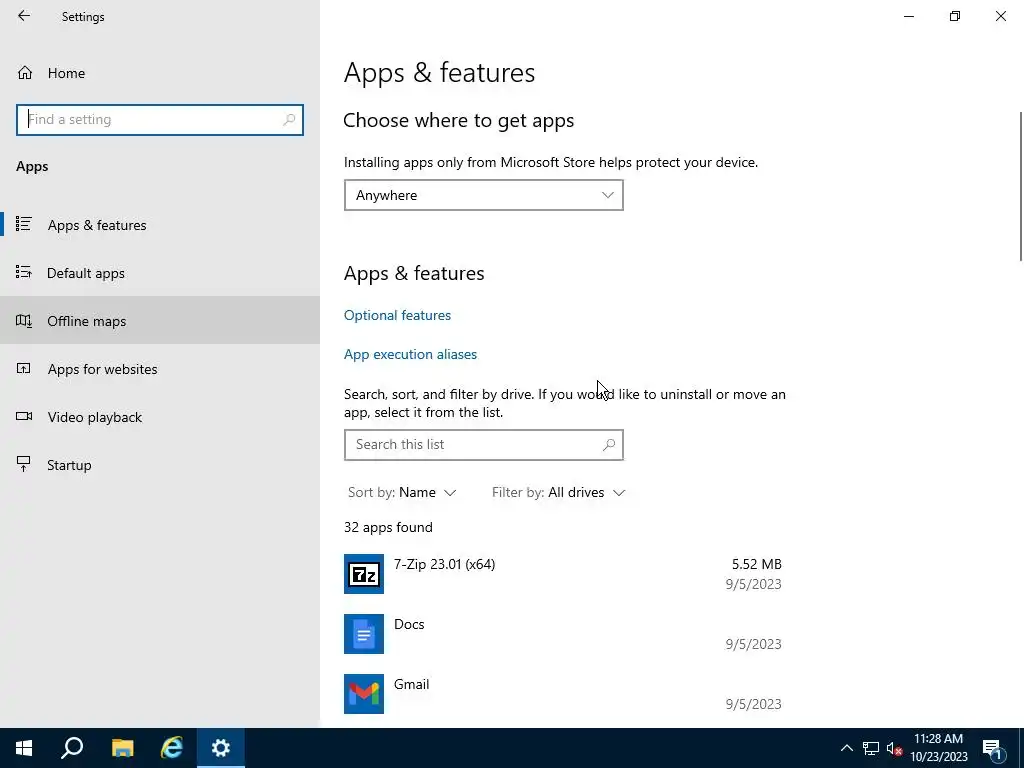The height and width of the screenshot is (768, 1024).
Task: Open the Offline maps page
Action: coord(160,321)
